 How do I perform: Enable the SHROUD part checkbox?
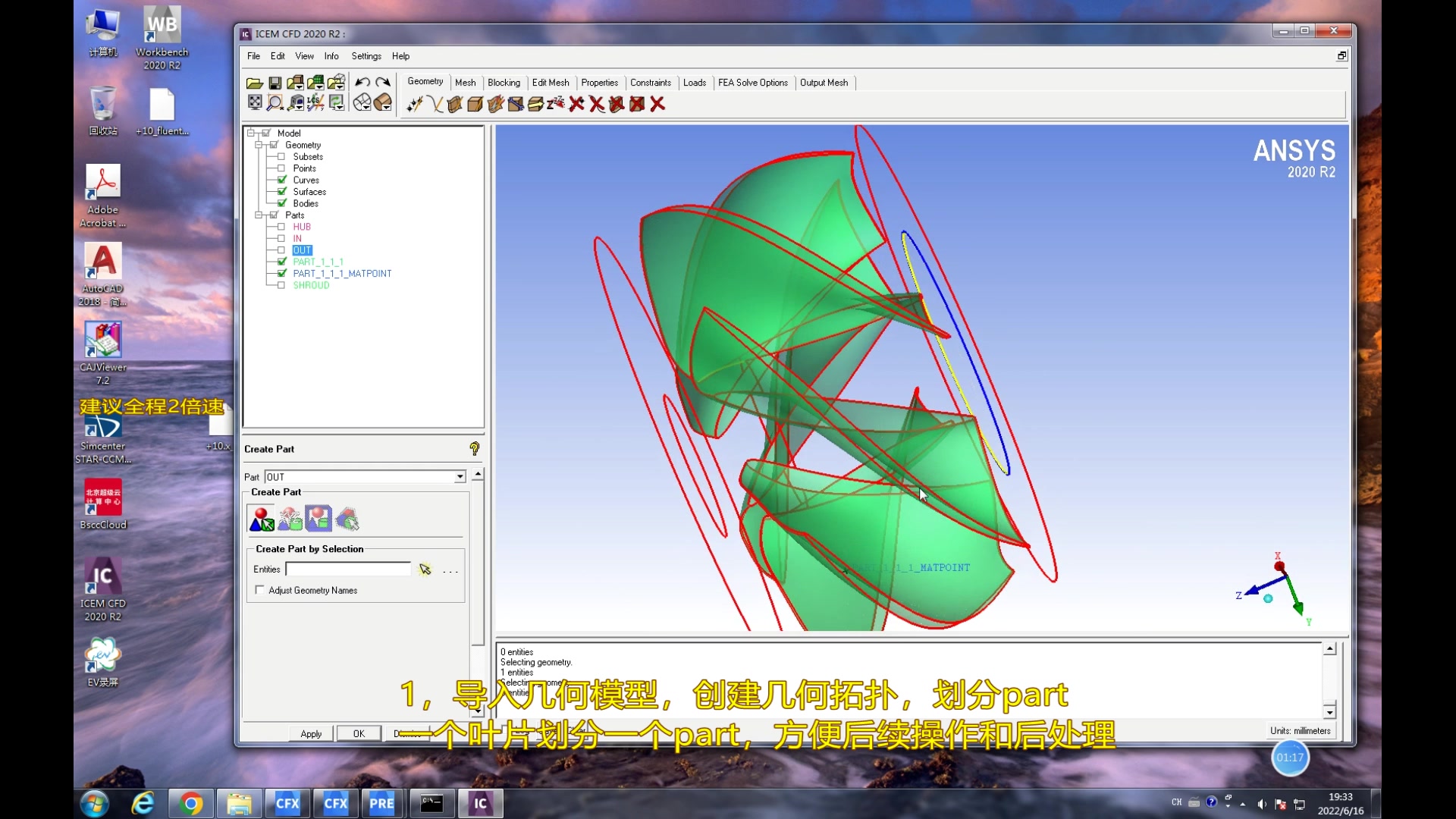(281, 285)
